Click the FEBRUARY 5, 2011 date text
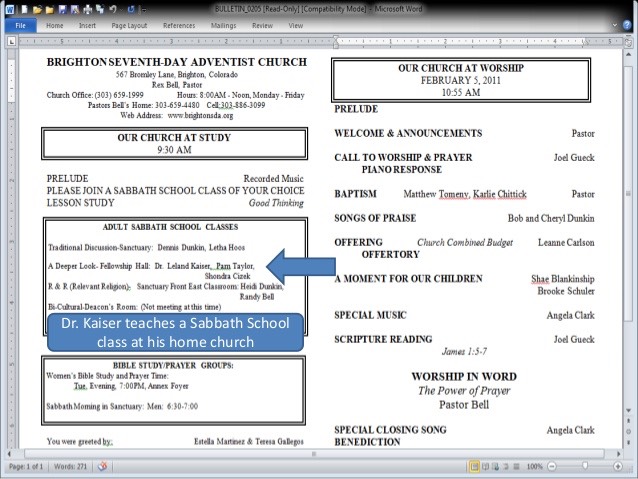The width and height of the screenshot is (638, 479). (461, 80)
